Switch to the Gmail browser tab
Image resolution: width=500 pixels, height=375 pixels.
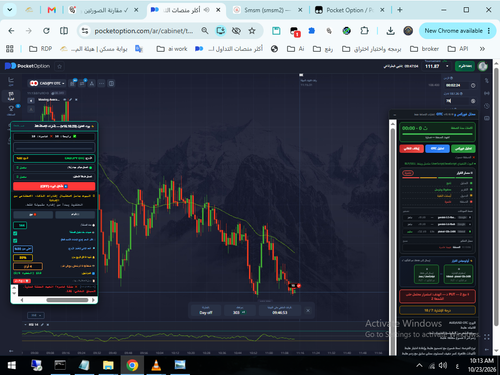point(52,10)
